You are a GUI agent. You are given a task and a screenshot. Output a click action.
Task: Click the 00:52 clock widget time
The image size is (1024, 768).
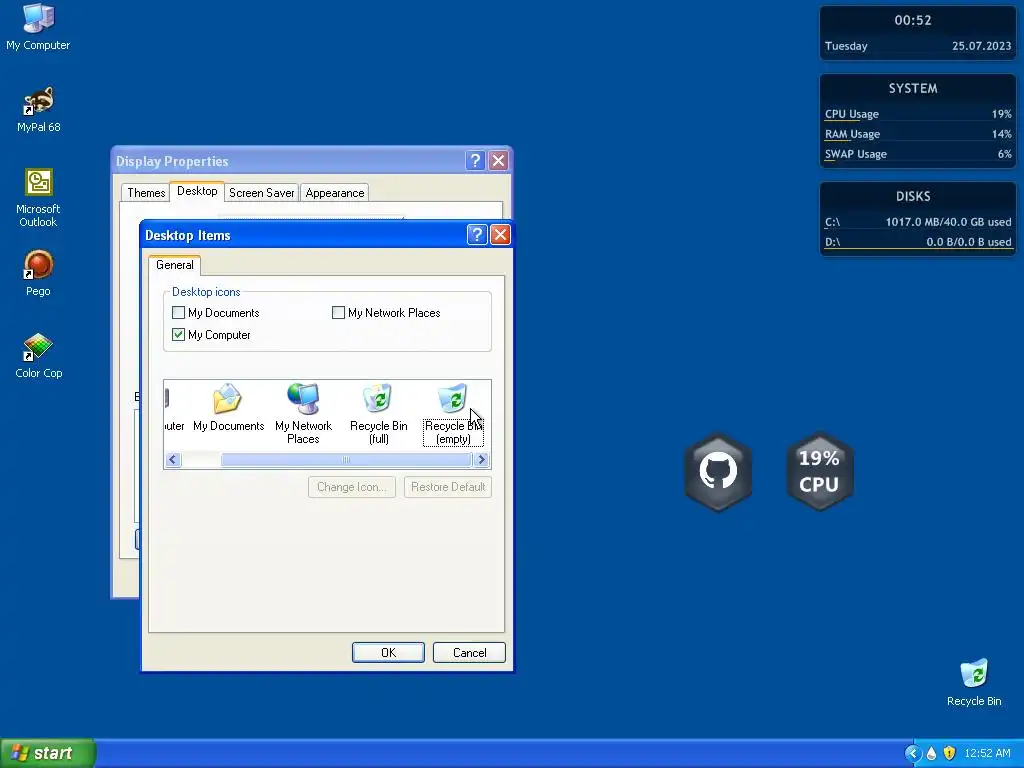912,20
